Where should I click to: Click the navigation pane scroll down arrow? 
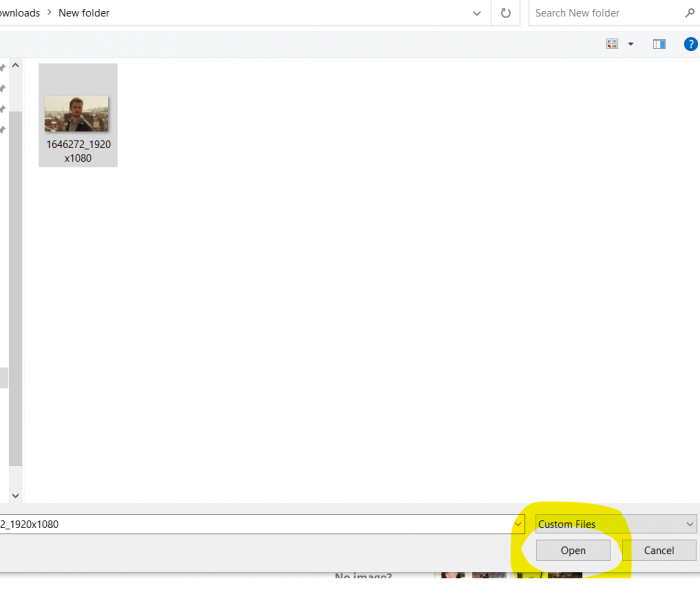[16, 495]
